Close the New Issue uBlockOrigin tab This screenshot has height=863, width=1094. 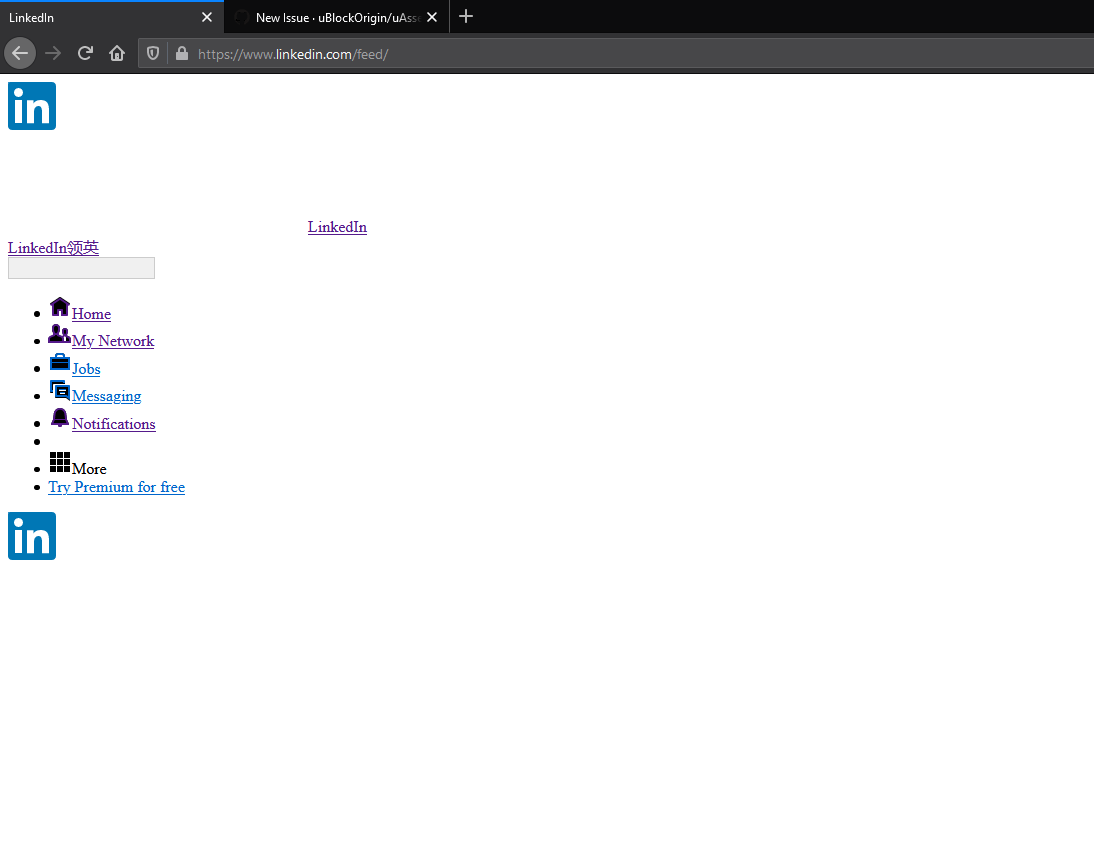pos(433,17)
